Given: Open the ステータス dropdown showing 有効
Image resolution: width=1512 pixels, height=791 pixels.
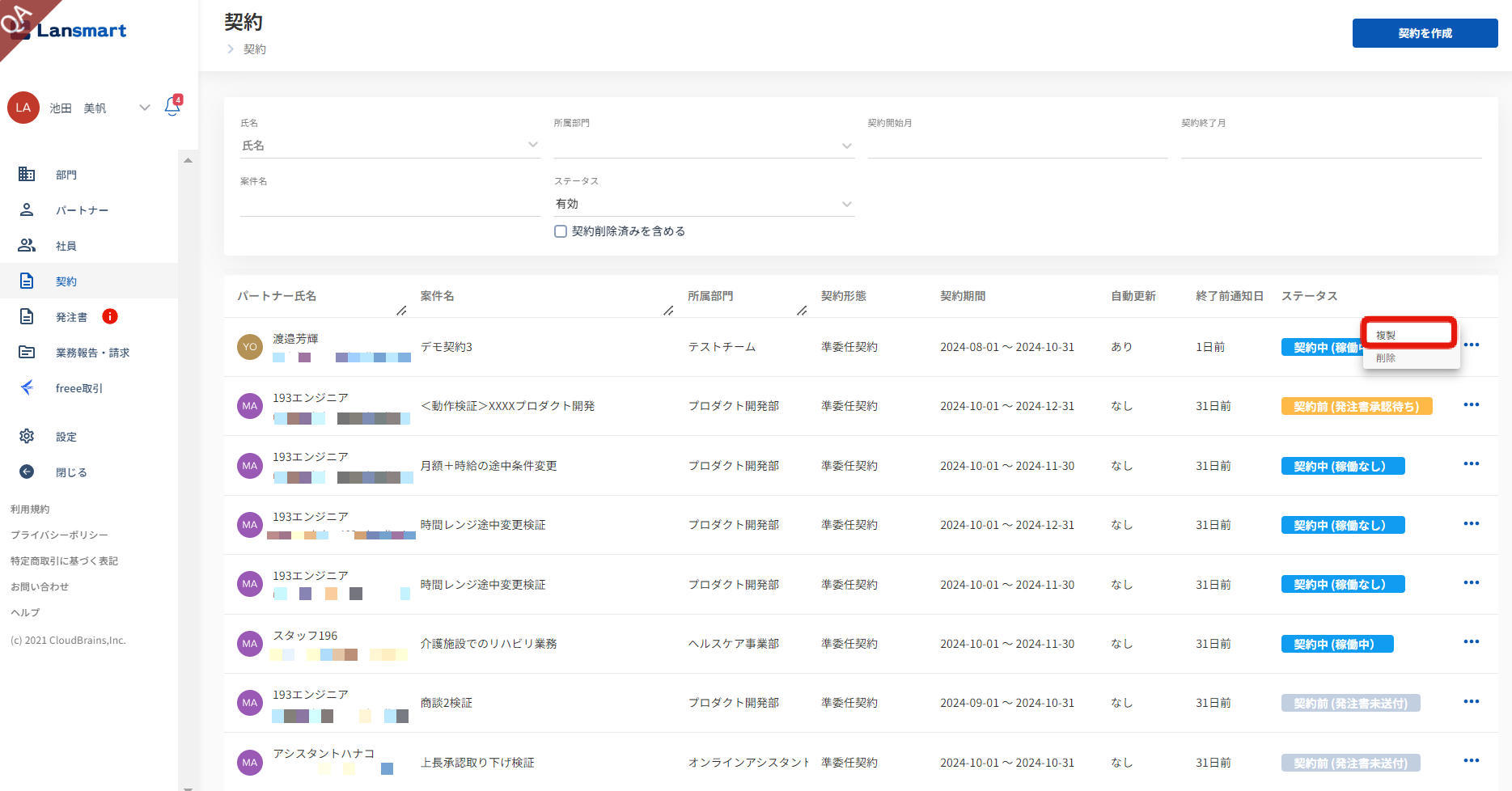Looking at the screenshot, I should pyautogui.click(x=846, y=204).
